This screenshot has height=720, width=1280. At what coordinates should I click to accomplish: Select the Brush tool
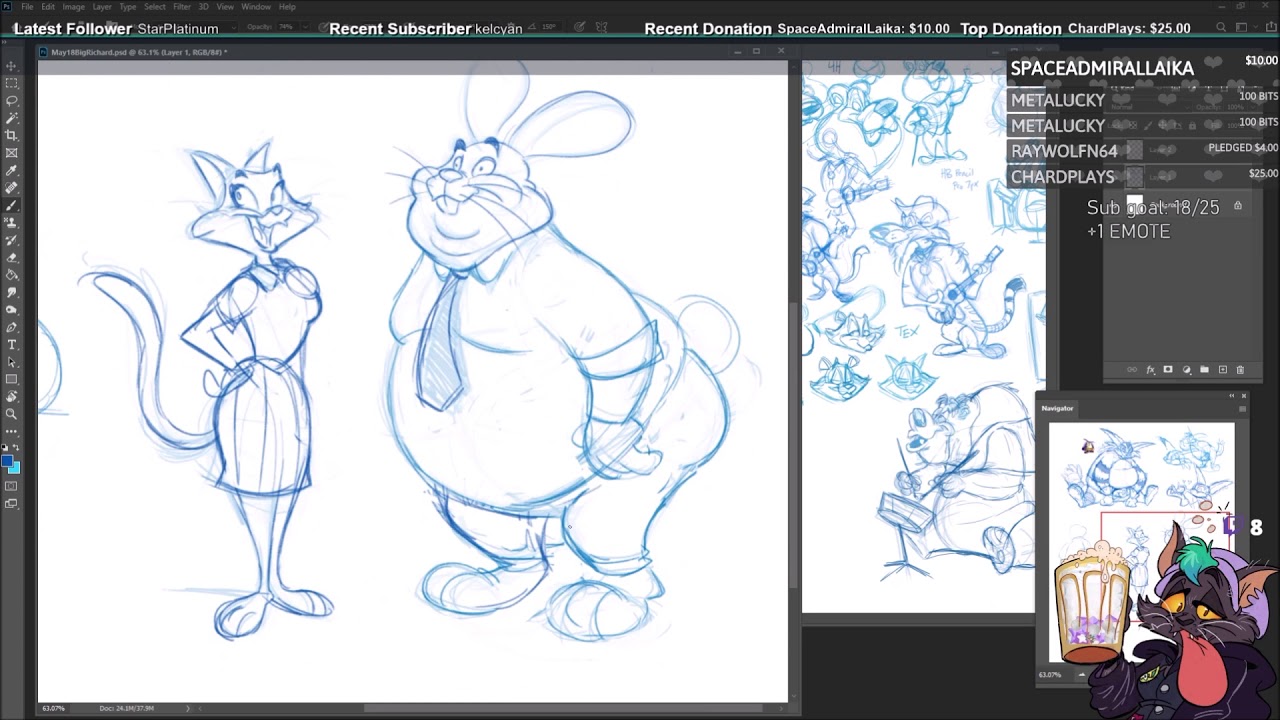pyautogui.click(x=12, y=205)
